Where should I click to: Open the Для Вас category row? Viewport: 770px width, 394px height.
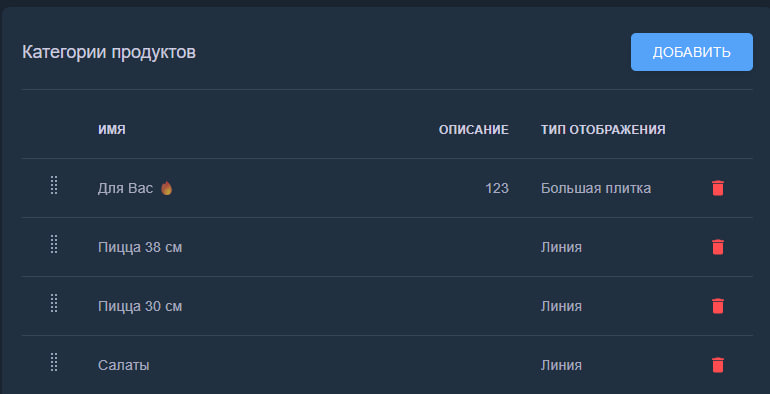coord(387,188)
